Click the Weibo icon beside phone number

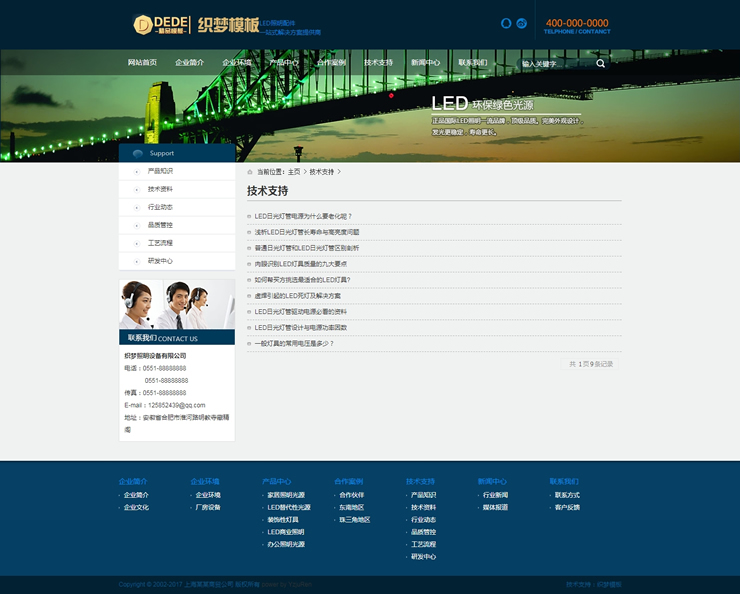pos(522,23)
